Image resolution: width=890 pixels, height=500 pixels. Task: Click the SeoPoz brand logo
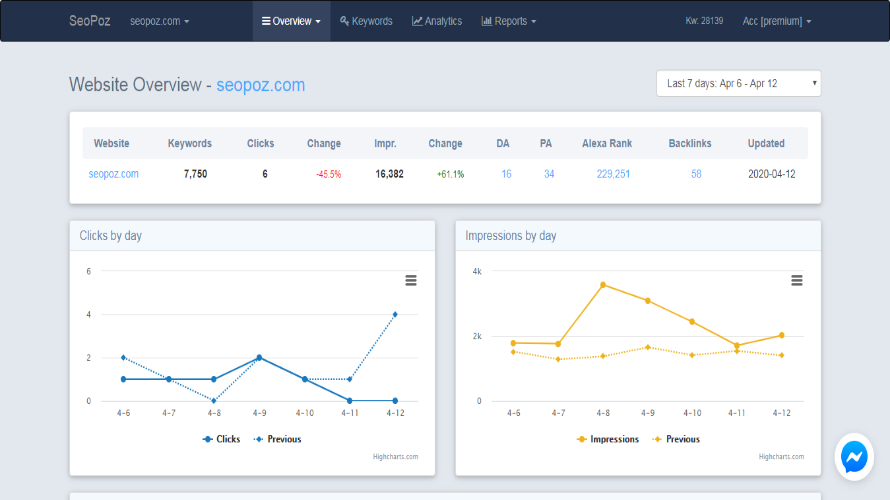pos(90,21)
